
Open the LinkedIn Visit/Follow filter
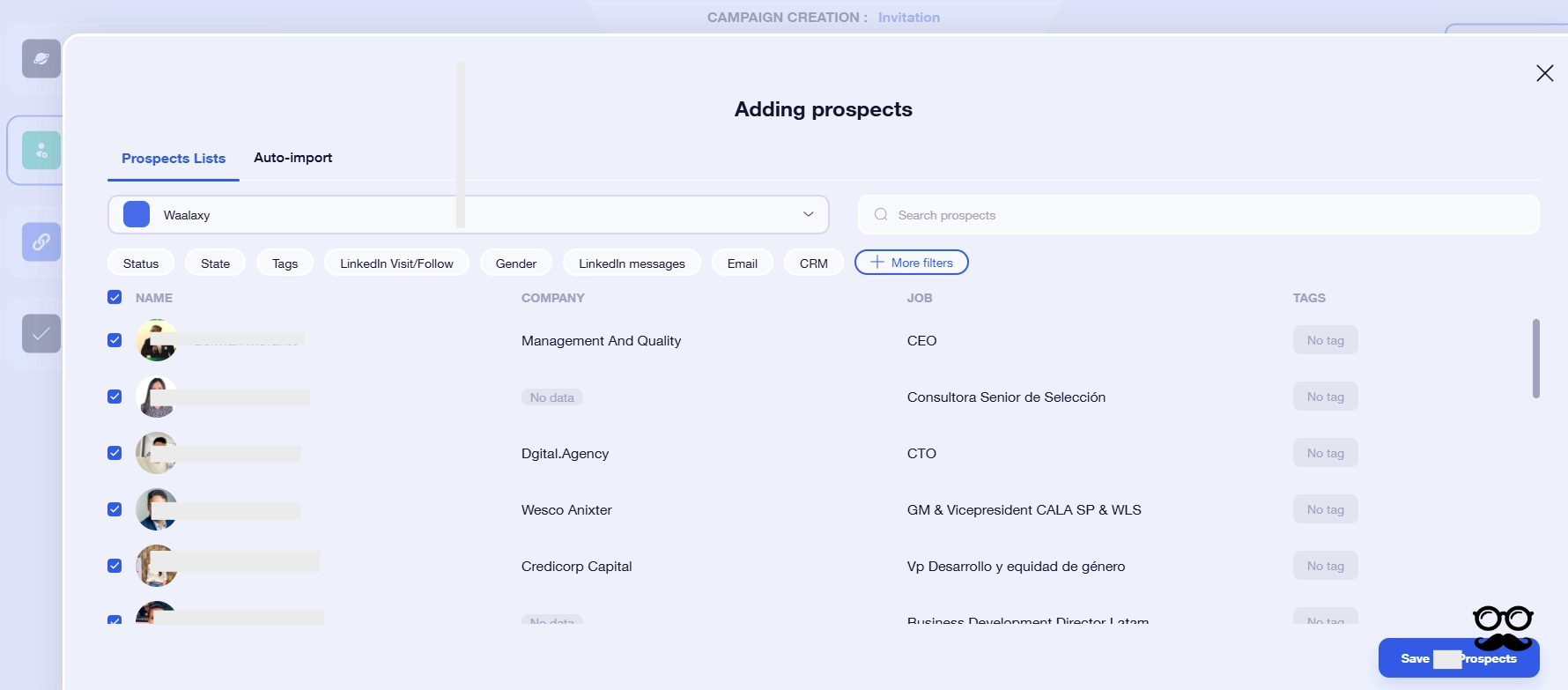[396, 263]
